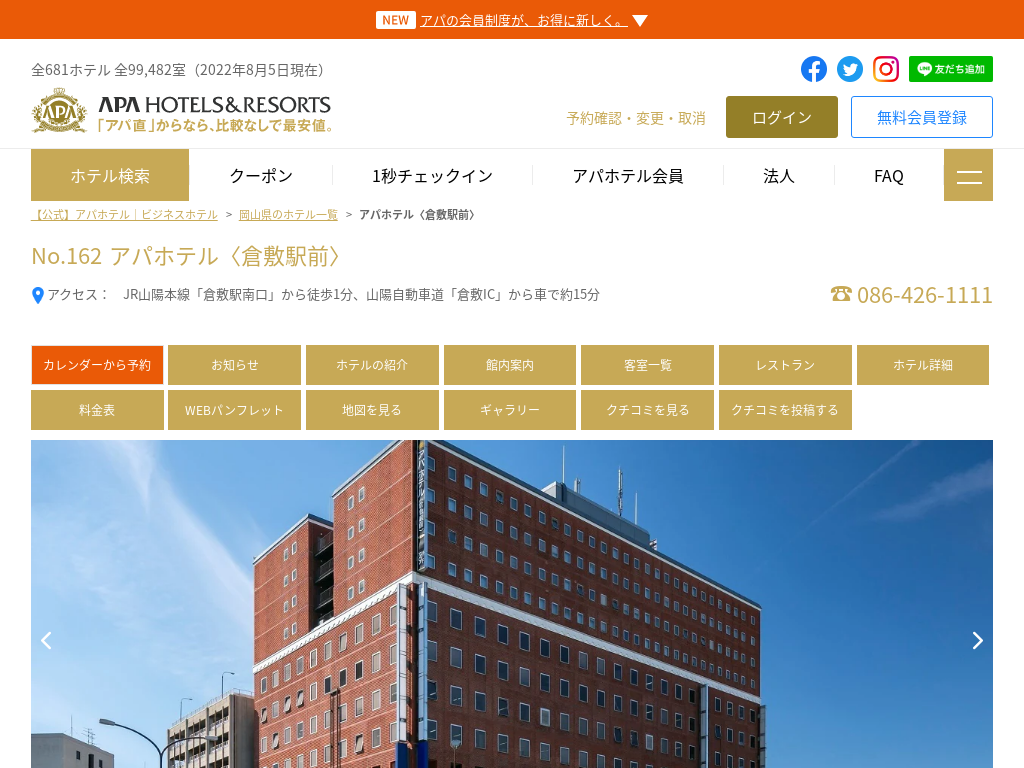Click current breadcrumb アパホテル〈倉敷駅前〉
Screen dimensions: 1024x768
tap(417, 215)
